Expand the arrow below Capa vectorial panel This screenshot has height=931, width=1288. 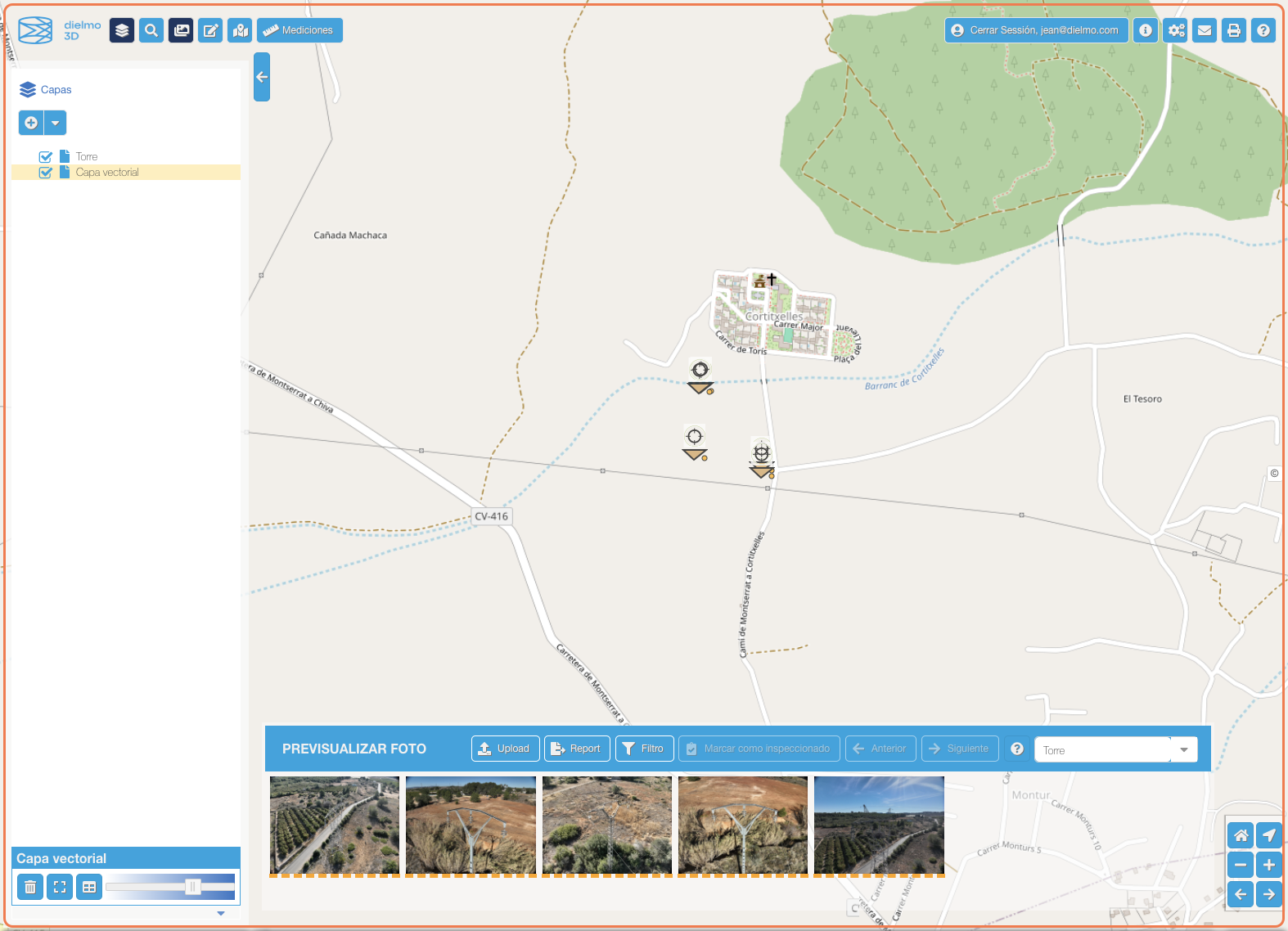point(221,913)
